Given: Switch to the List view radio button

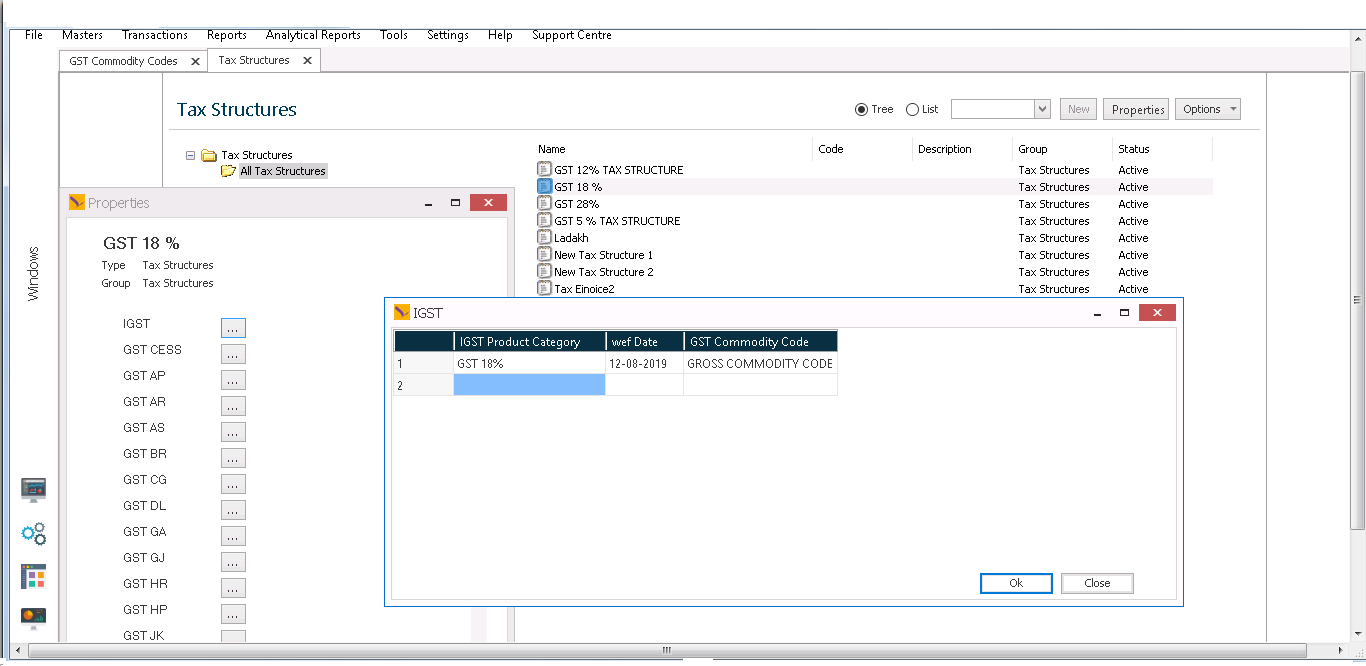Looking at the screenshot, I should point(912,110).
